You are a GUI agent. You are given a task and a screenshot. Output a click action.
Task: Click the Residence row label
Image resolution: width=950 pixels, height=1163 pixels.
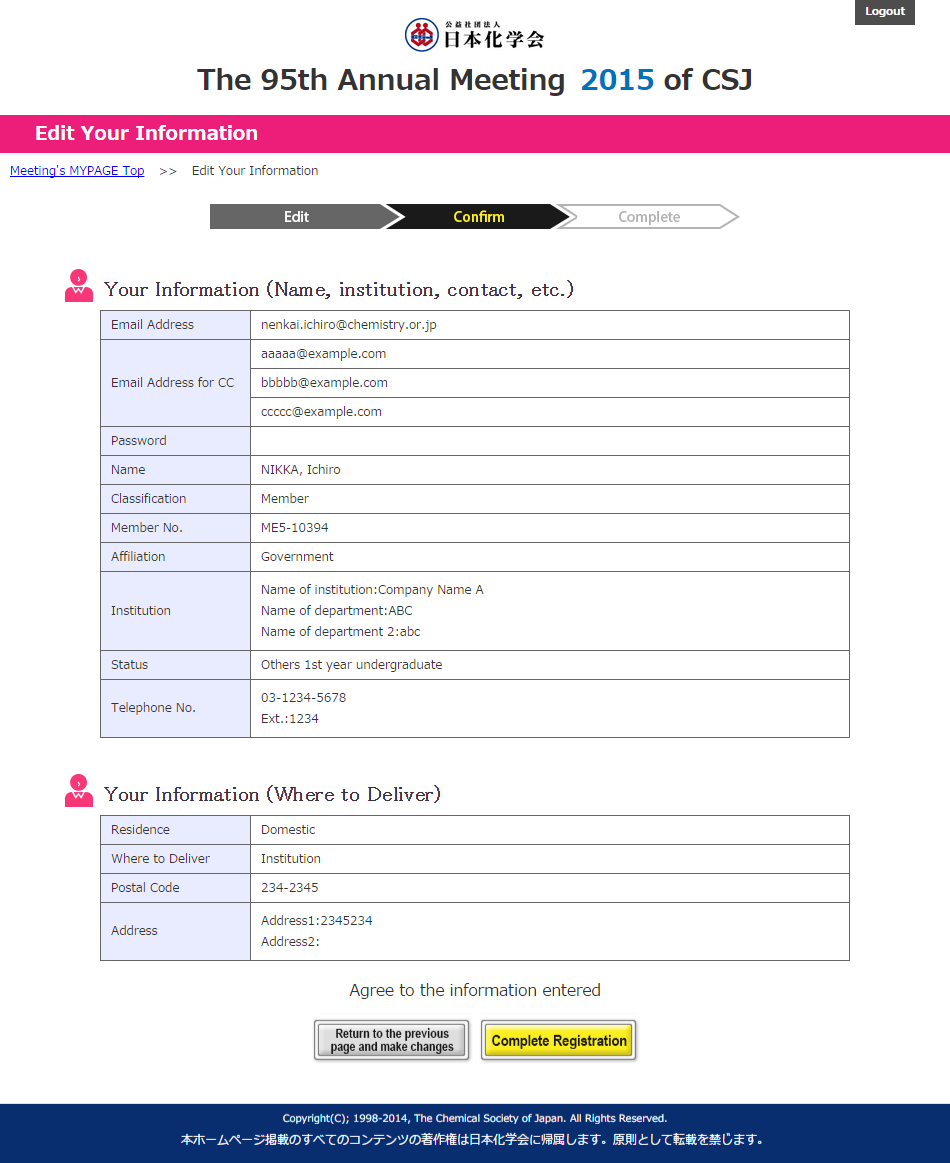140,829
